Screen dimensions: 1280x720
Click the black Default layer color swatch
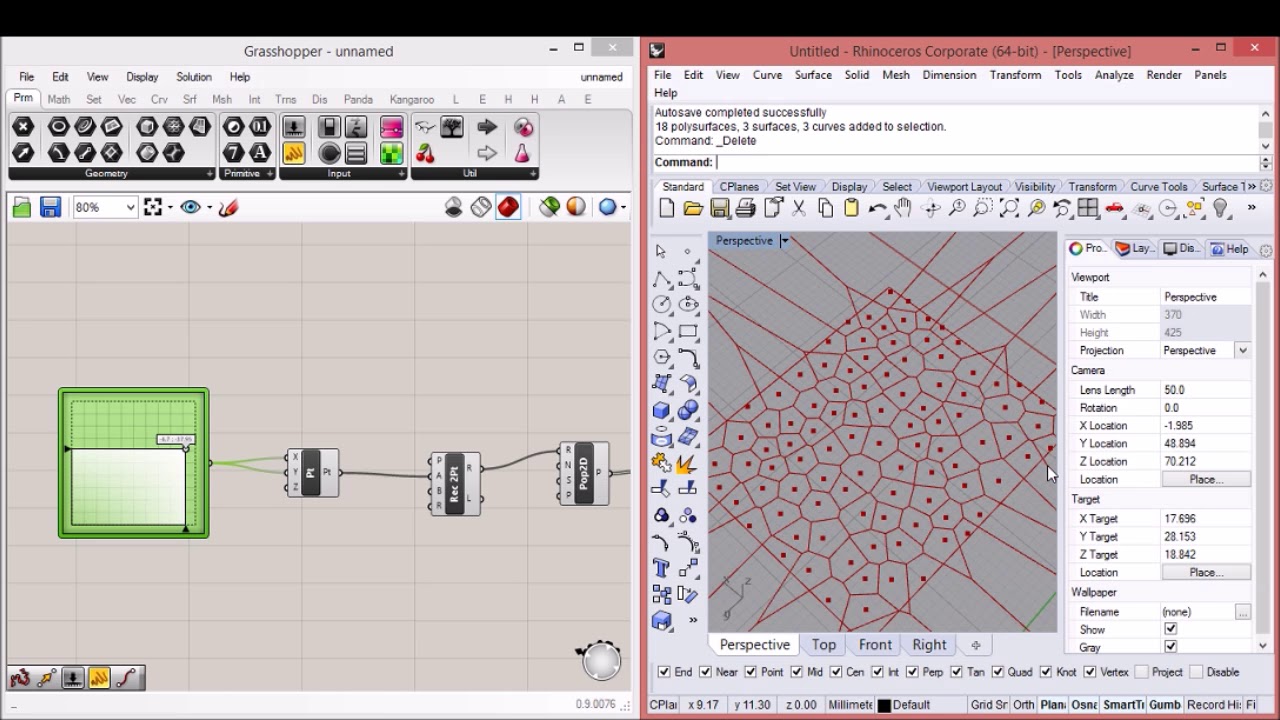883,705
